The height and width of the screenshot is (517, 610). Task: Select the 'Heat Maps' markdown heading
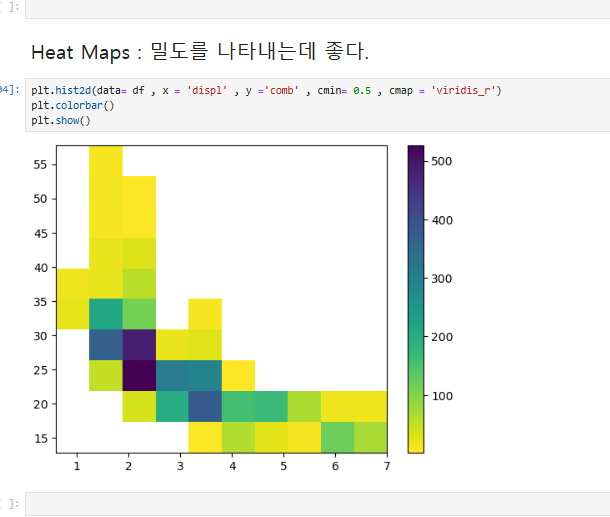[x=200, y=52]
